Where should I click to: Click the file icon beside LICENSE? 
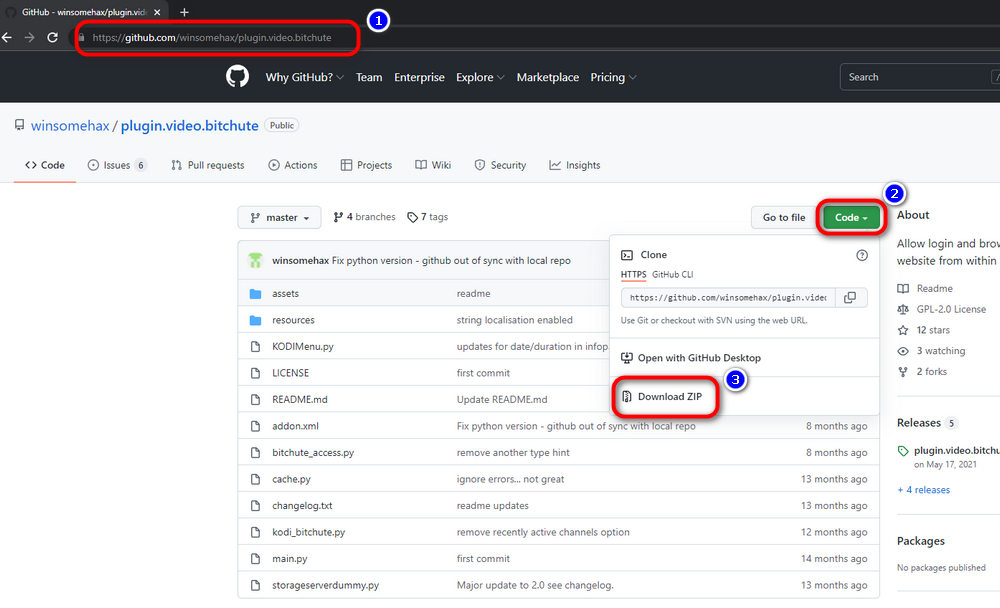pyautogui.click(x=256, y=373)
